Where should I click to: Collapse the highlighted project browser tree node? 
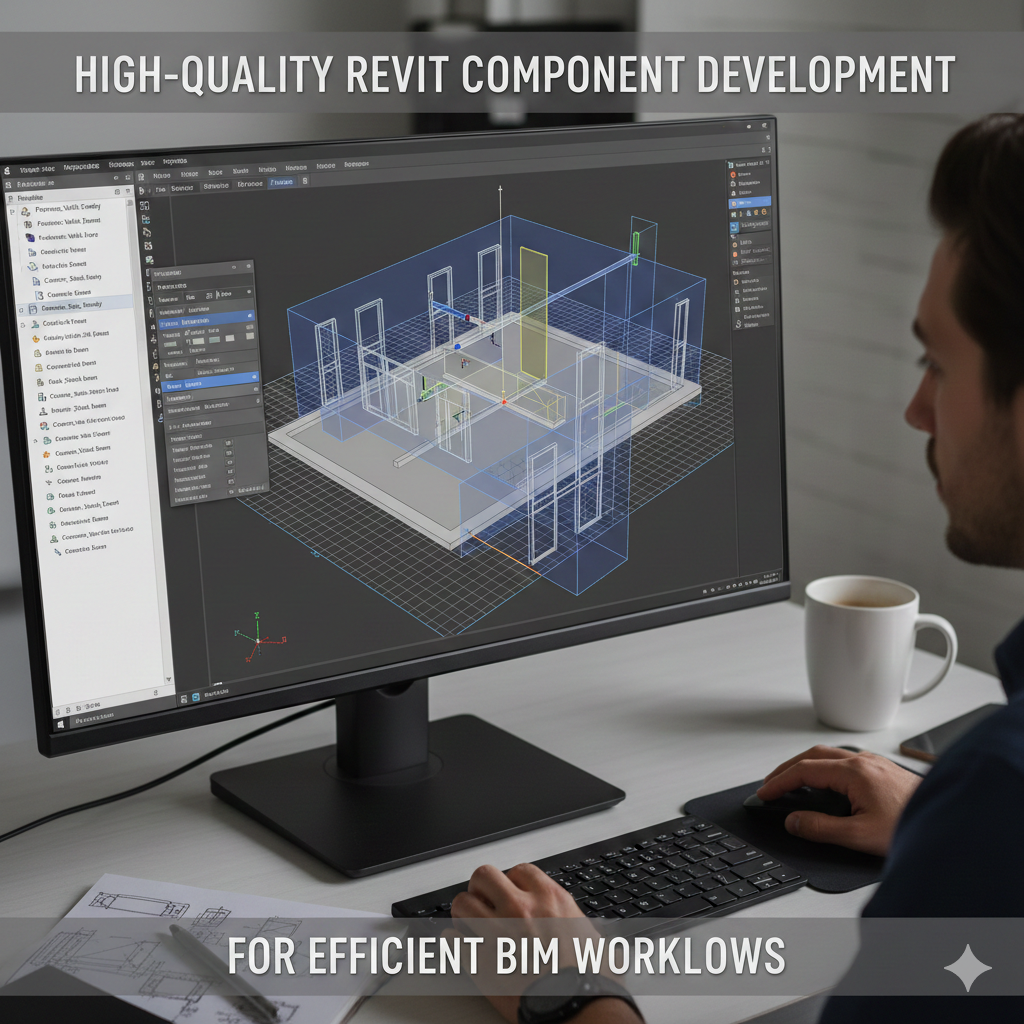point(22,310)
